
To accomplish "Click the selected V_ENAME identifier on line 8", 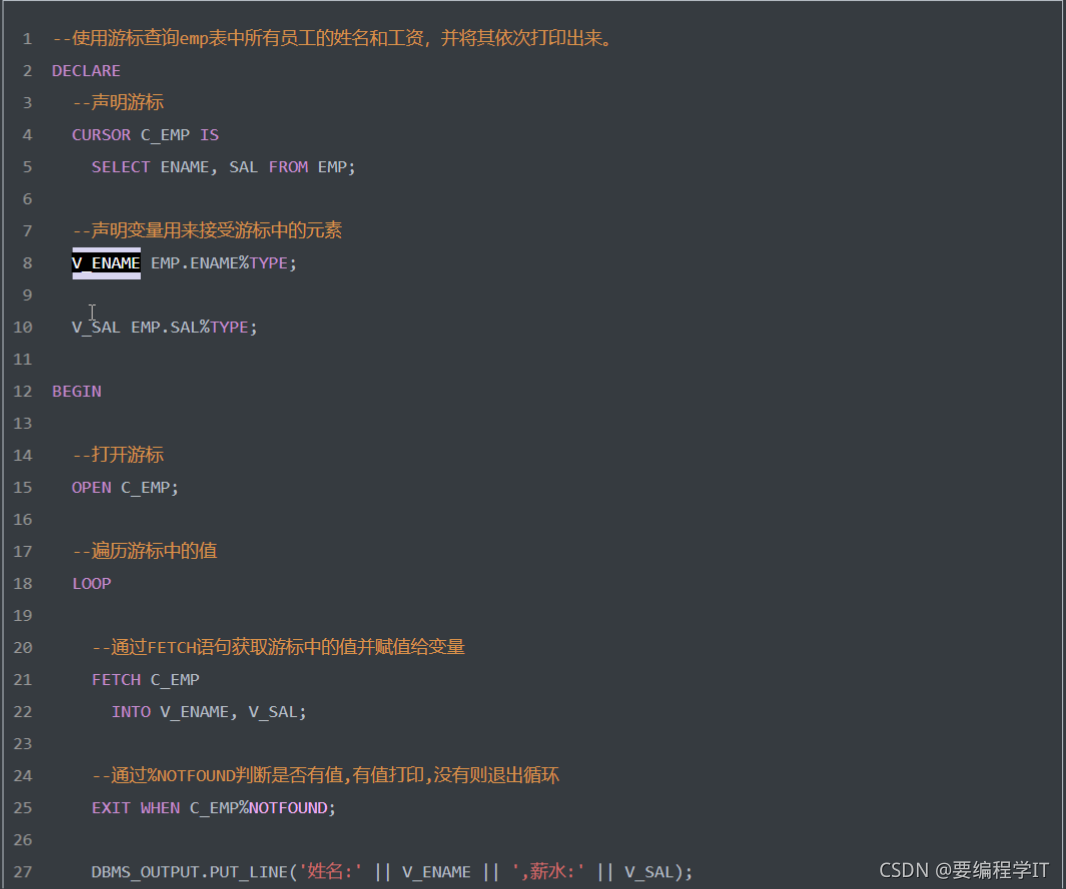I will 105,262.
